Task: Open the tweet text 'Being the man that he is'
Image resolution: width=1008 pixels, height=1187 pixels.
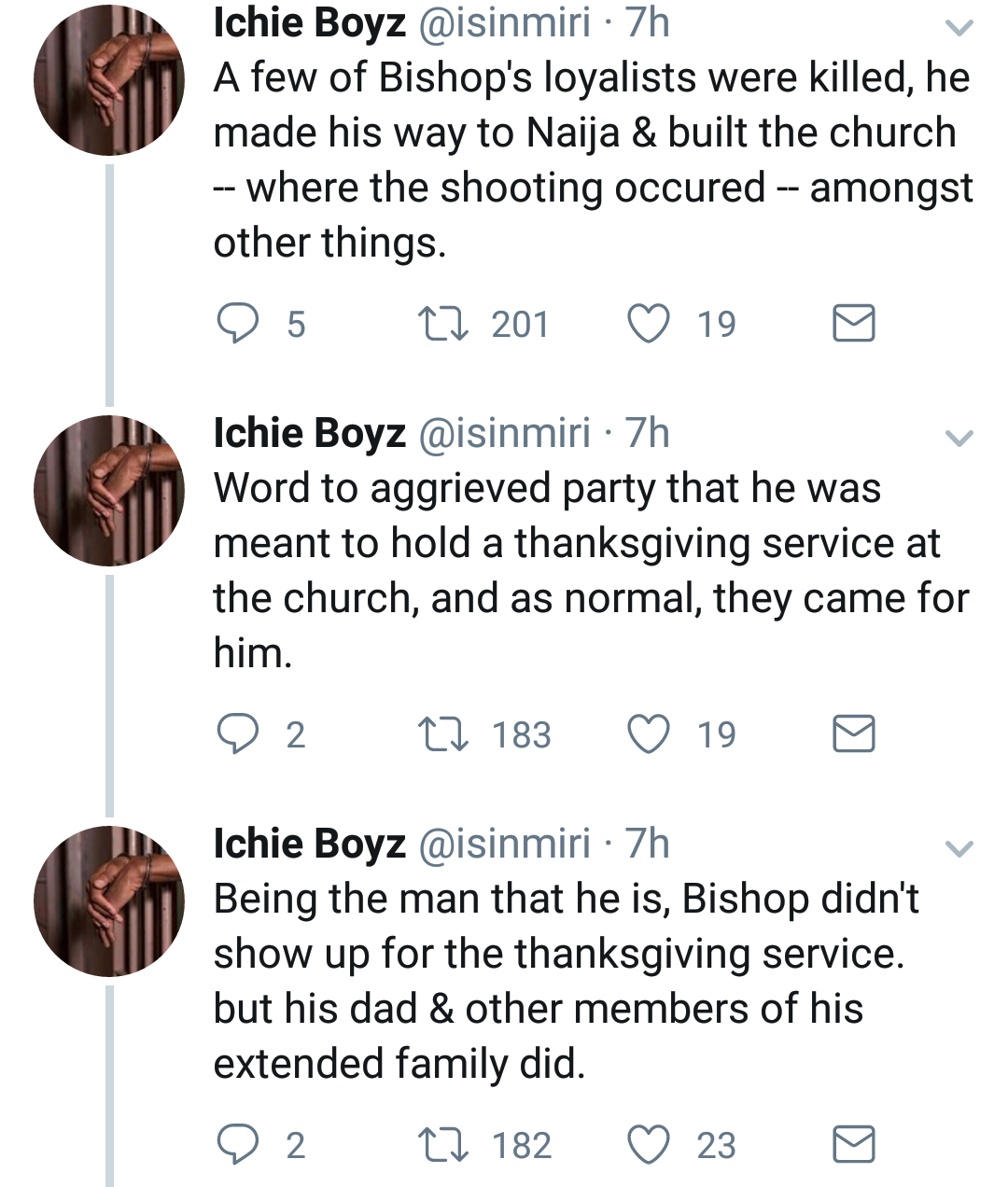Action: (560, 980)
